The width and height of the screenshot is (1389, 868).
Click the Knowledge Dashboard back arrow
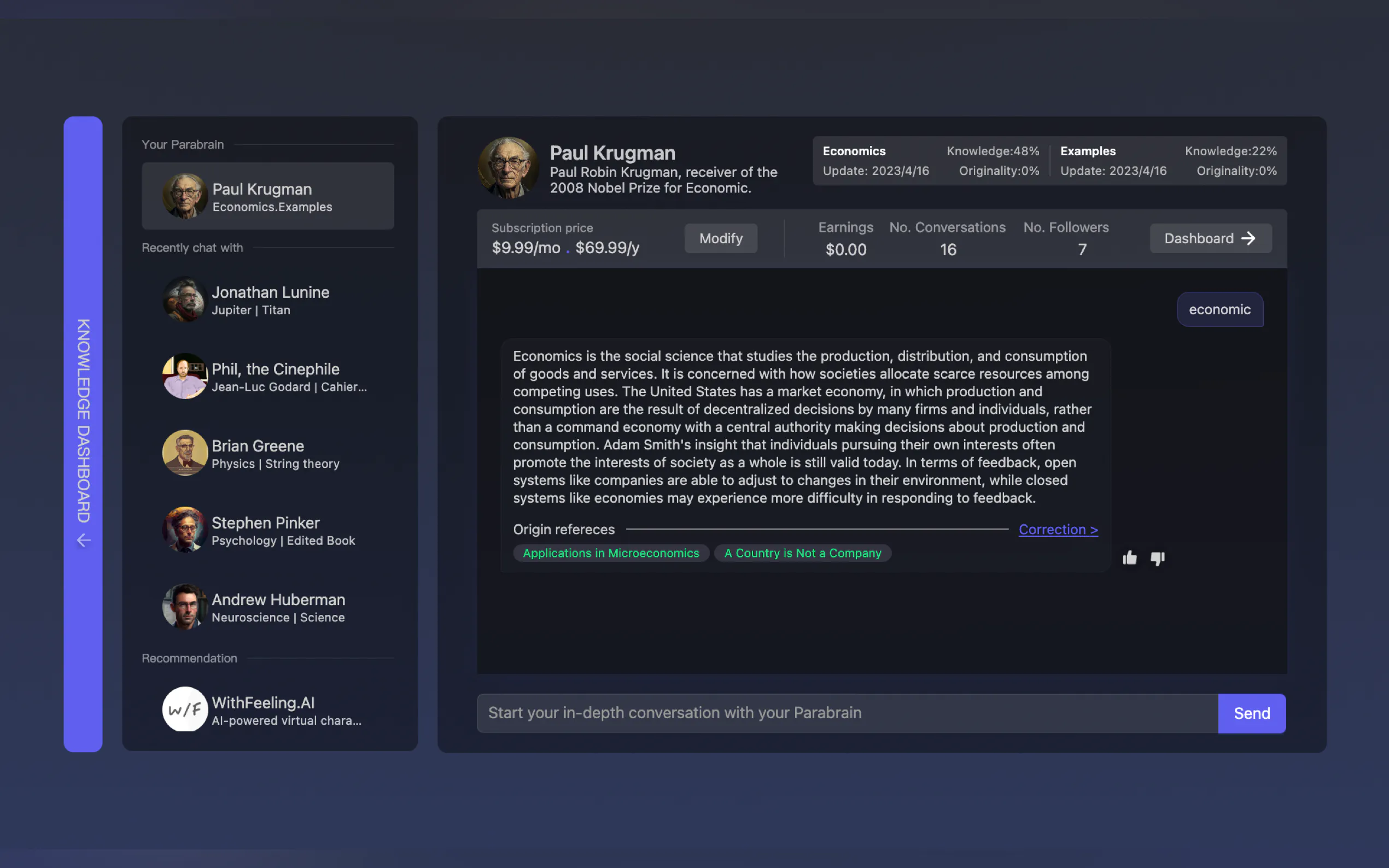[x=84, y=540]
